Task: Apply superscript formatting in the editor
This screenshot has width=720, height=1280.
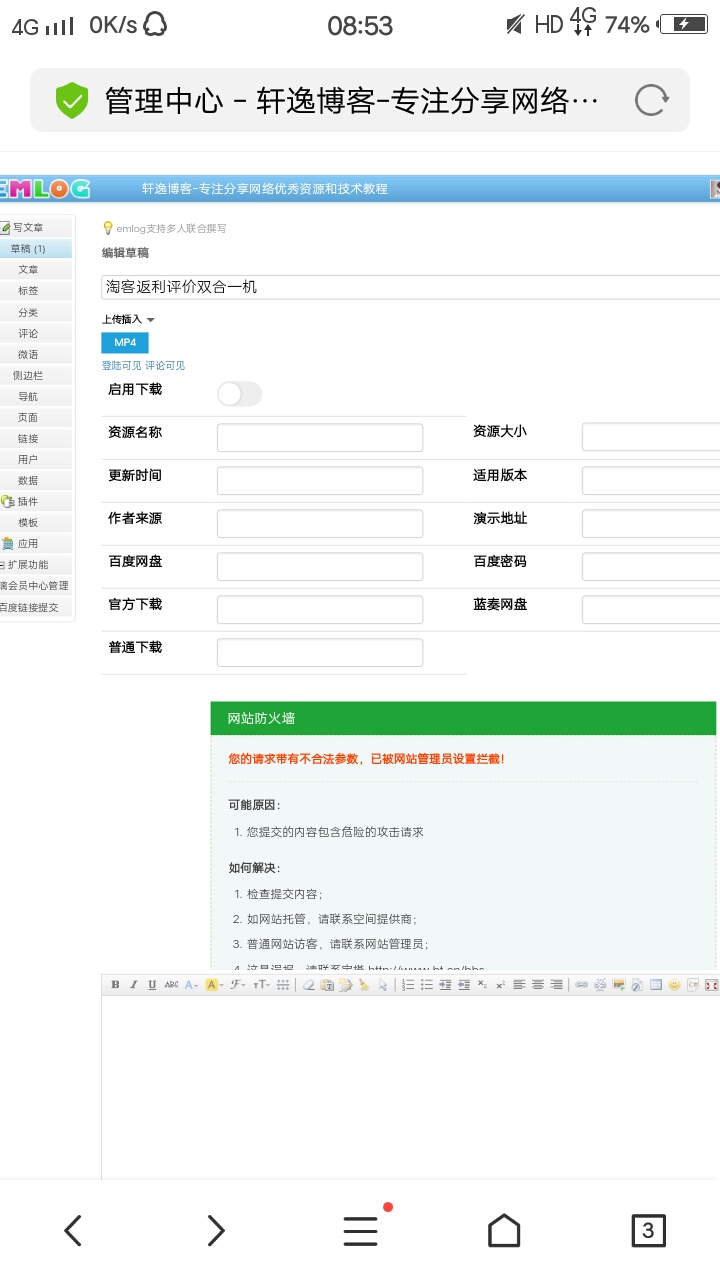Action: pyautogui.click(x=500, y=985)
